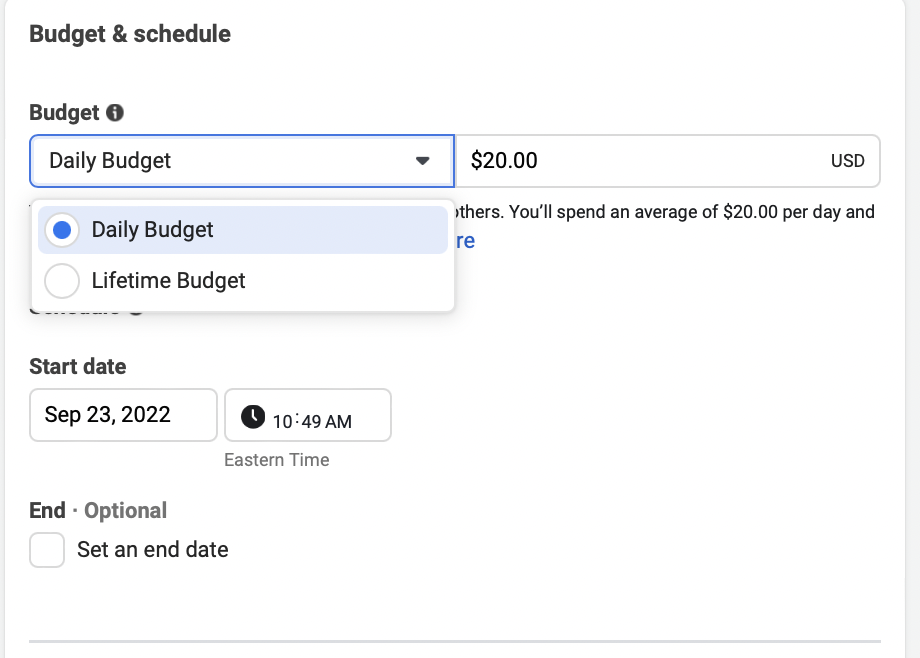The height and width of the screenshot is (658, 920).
Task: Click the Budget & schedule heading
Action: coord(130,34)
